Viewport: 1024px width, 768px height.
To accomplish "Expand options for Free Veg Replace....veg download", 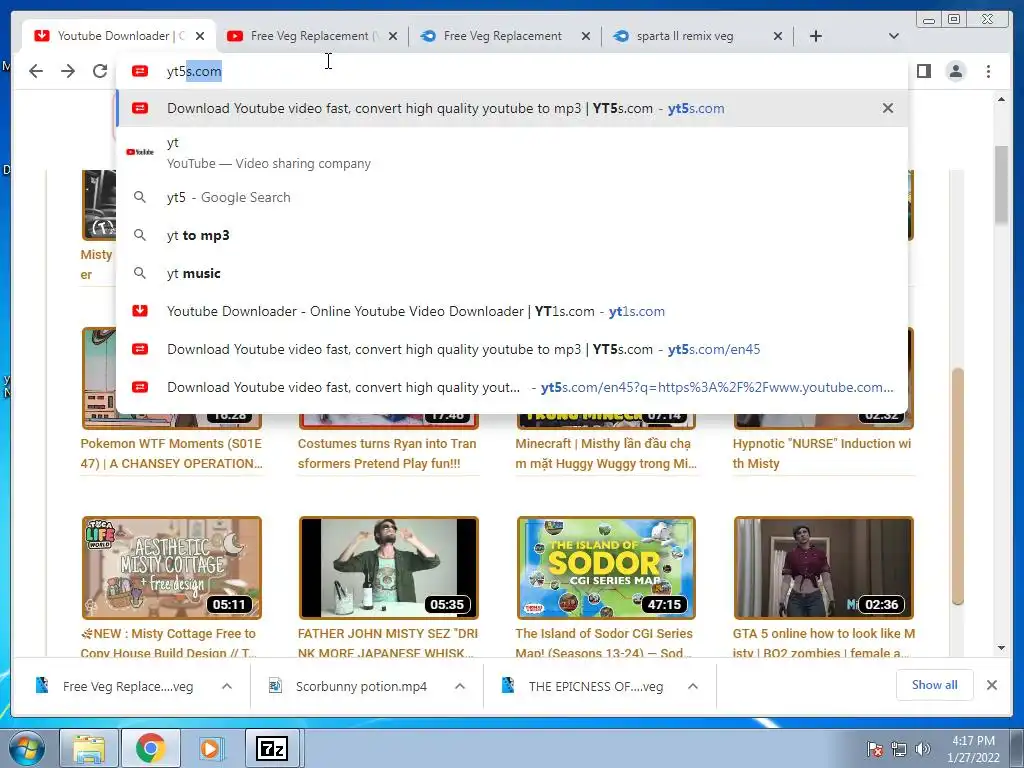I will tap(227, 686).
